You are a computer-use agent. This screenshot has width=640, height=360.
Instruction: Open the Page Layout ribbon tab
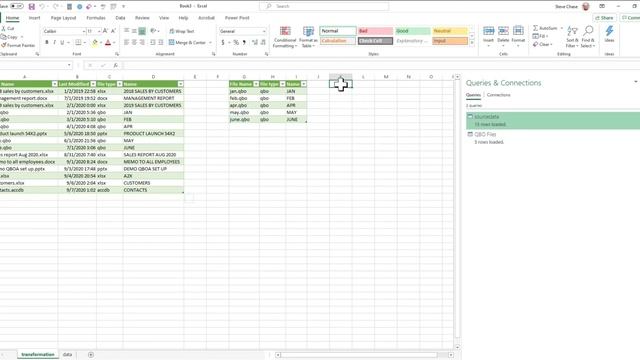[63, 18]
